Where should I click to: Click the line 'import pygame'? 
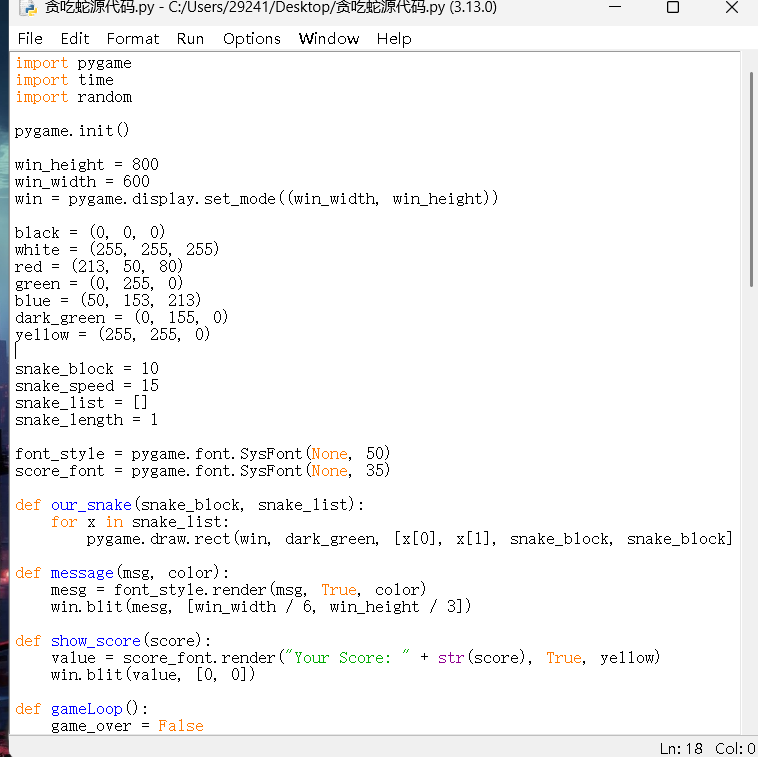[x=73, y=63]
